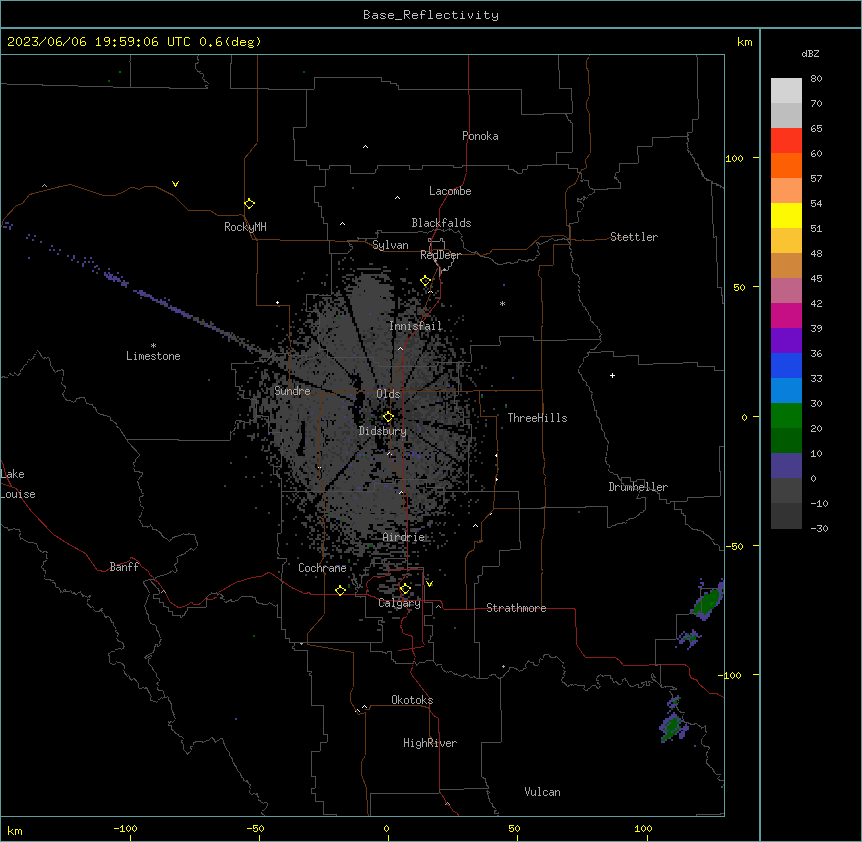Click the white asterisk above Limestone label
Screen dimensions: 862x842
pos(153,346)
